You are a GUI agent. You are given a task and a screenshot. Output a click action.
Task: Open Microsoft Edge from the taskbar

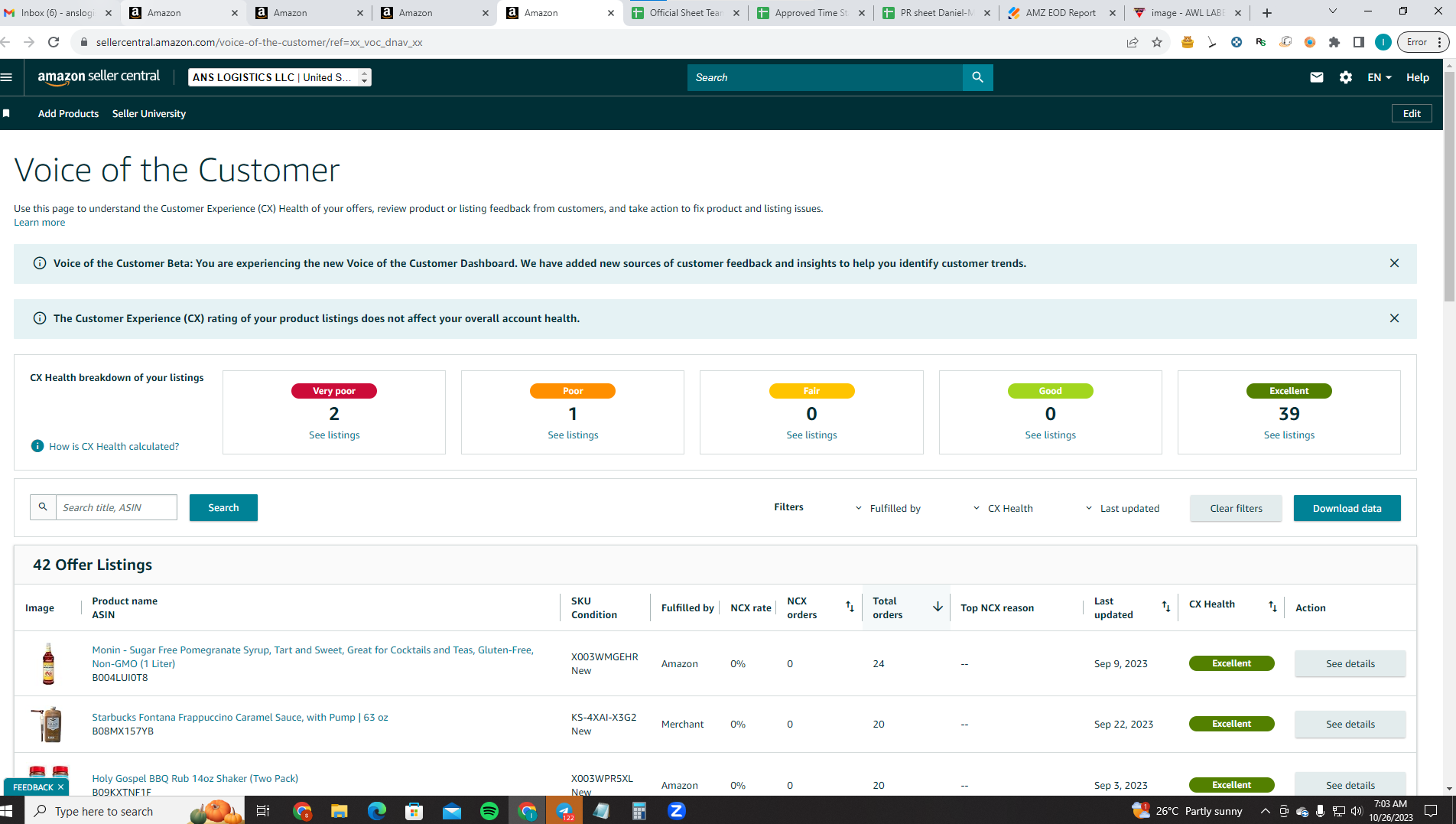click(x=376, y=811)
